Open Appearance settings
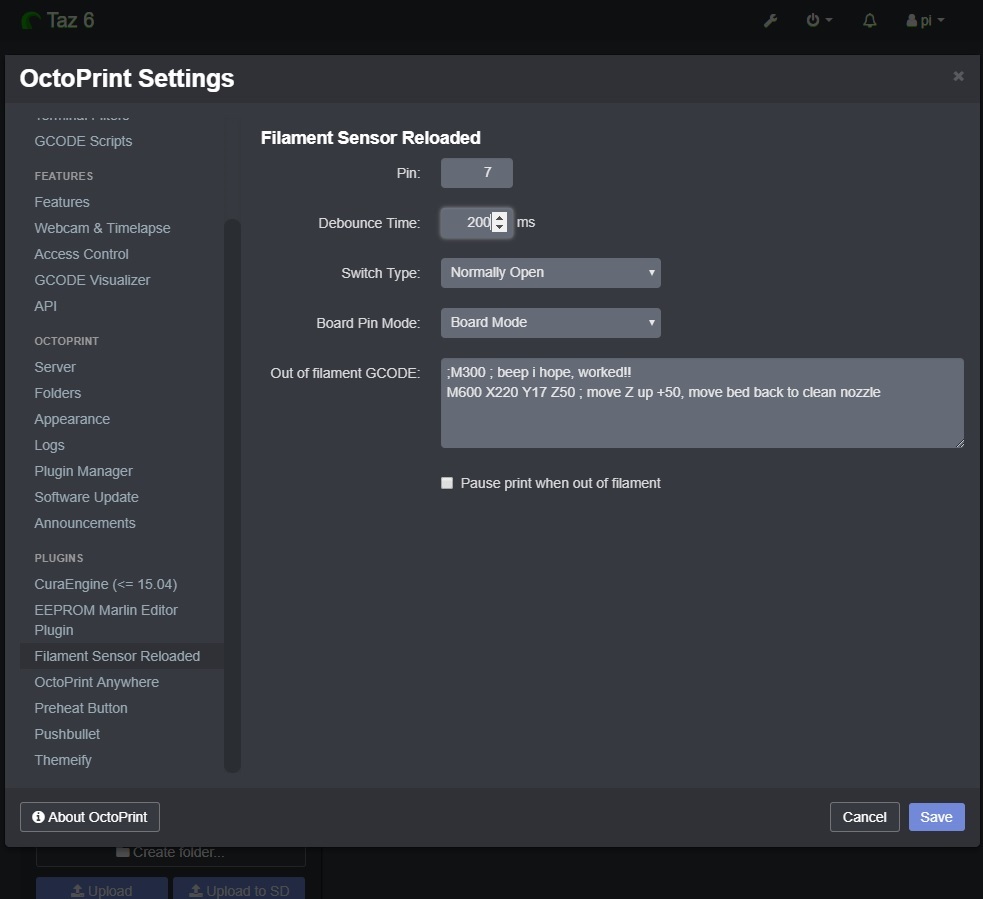Image resolution: width=983 pixels, height=899 pixels. (72, 419)
